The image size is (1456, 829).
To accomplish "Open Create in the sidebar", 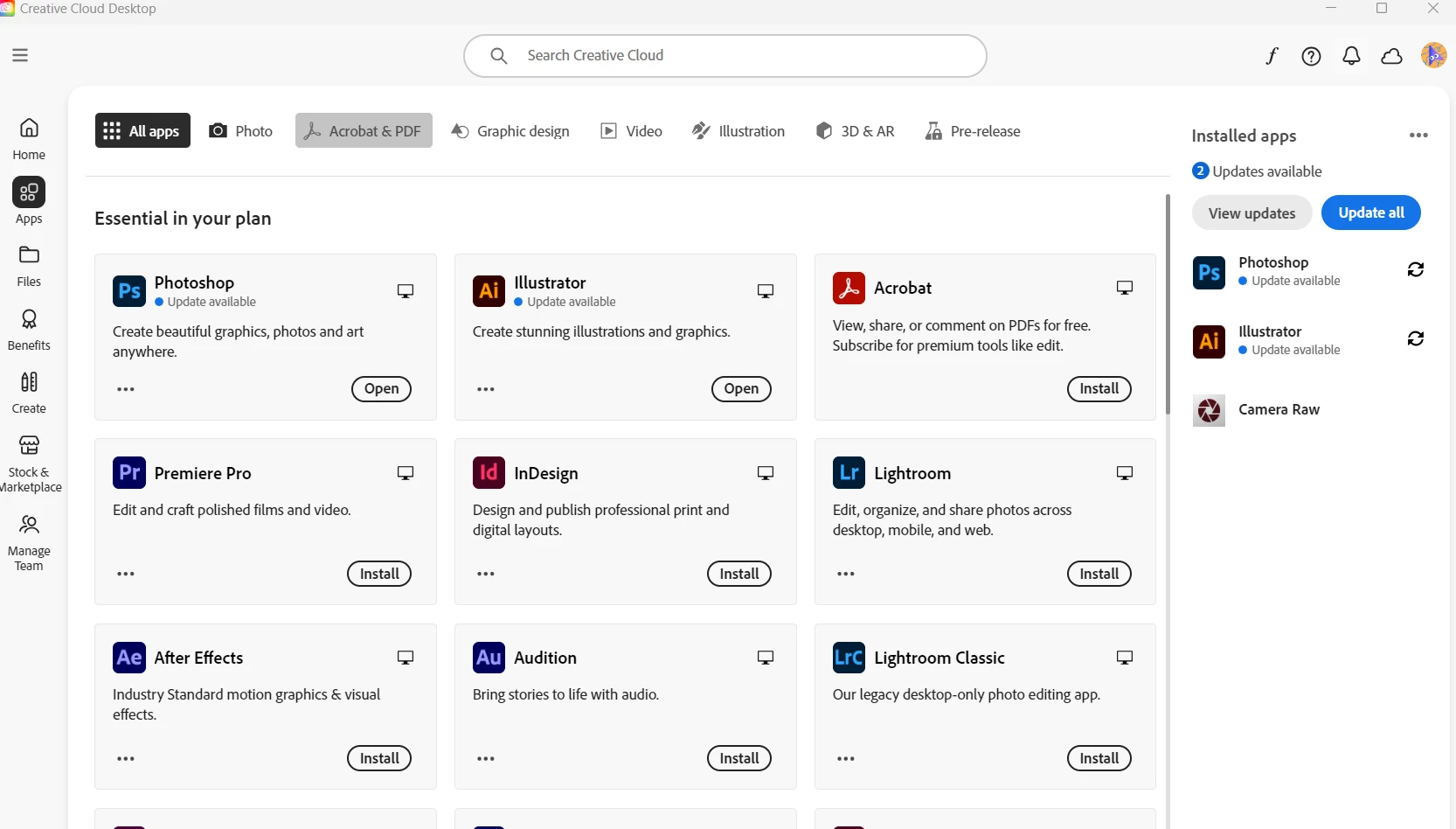I will point(29,393).
